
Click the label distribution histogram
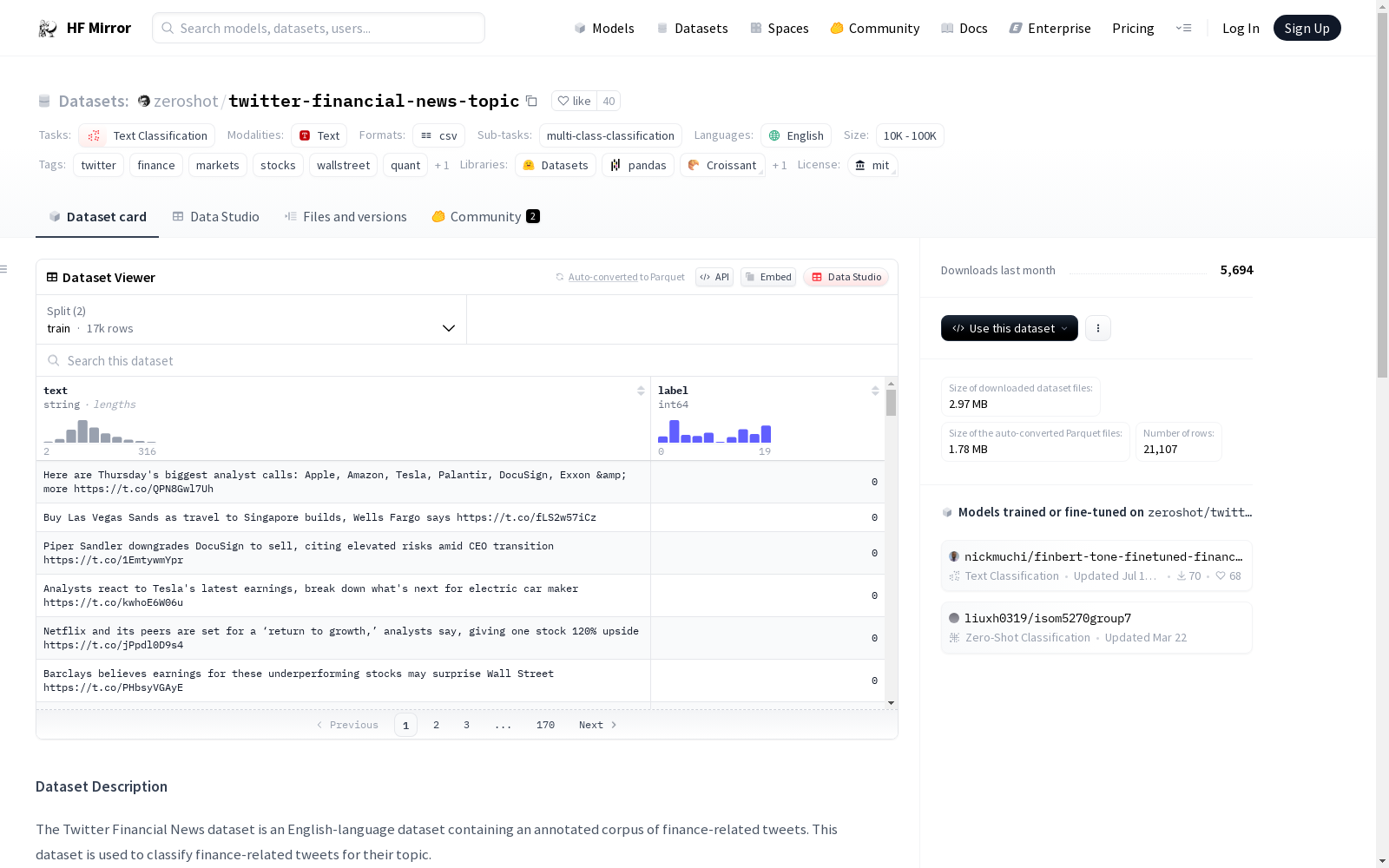coord(714,431)
